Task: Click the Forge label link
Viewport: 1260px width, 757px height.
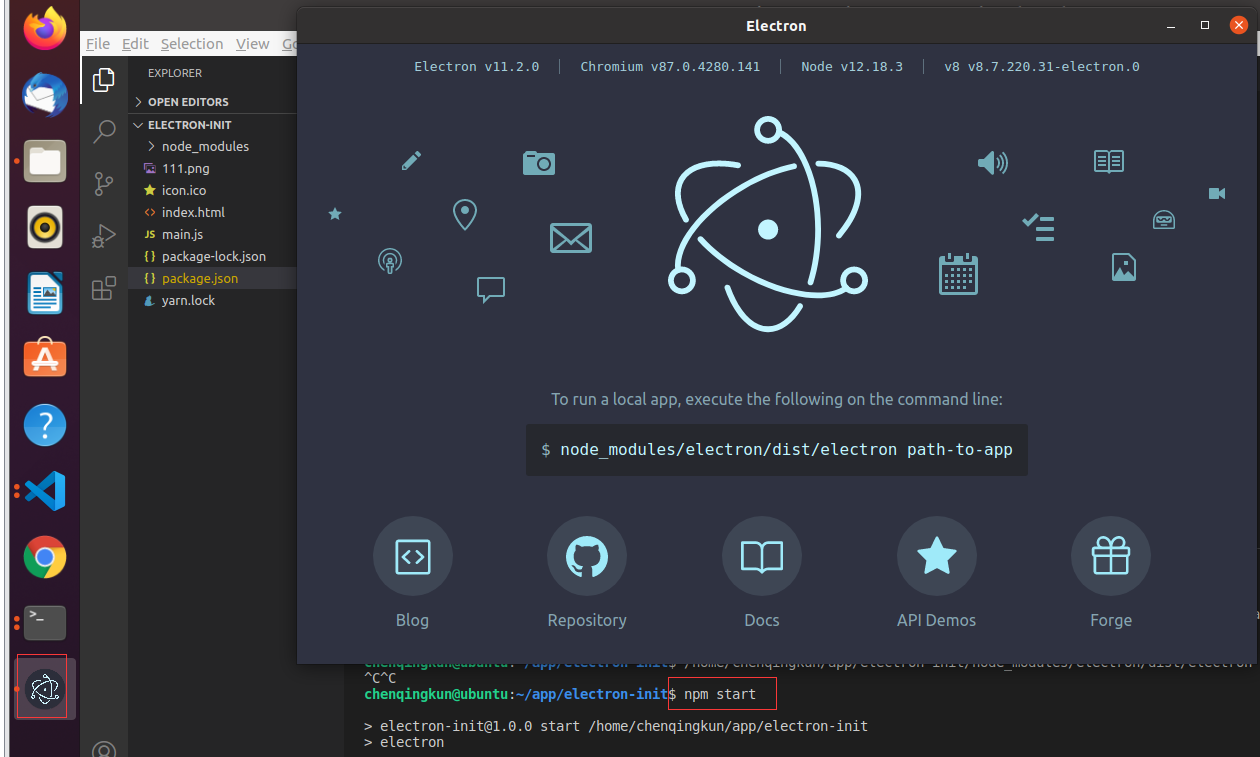Action: (x=1111, y=620)
